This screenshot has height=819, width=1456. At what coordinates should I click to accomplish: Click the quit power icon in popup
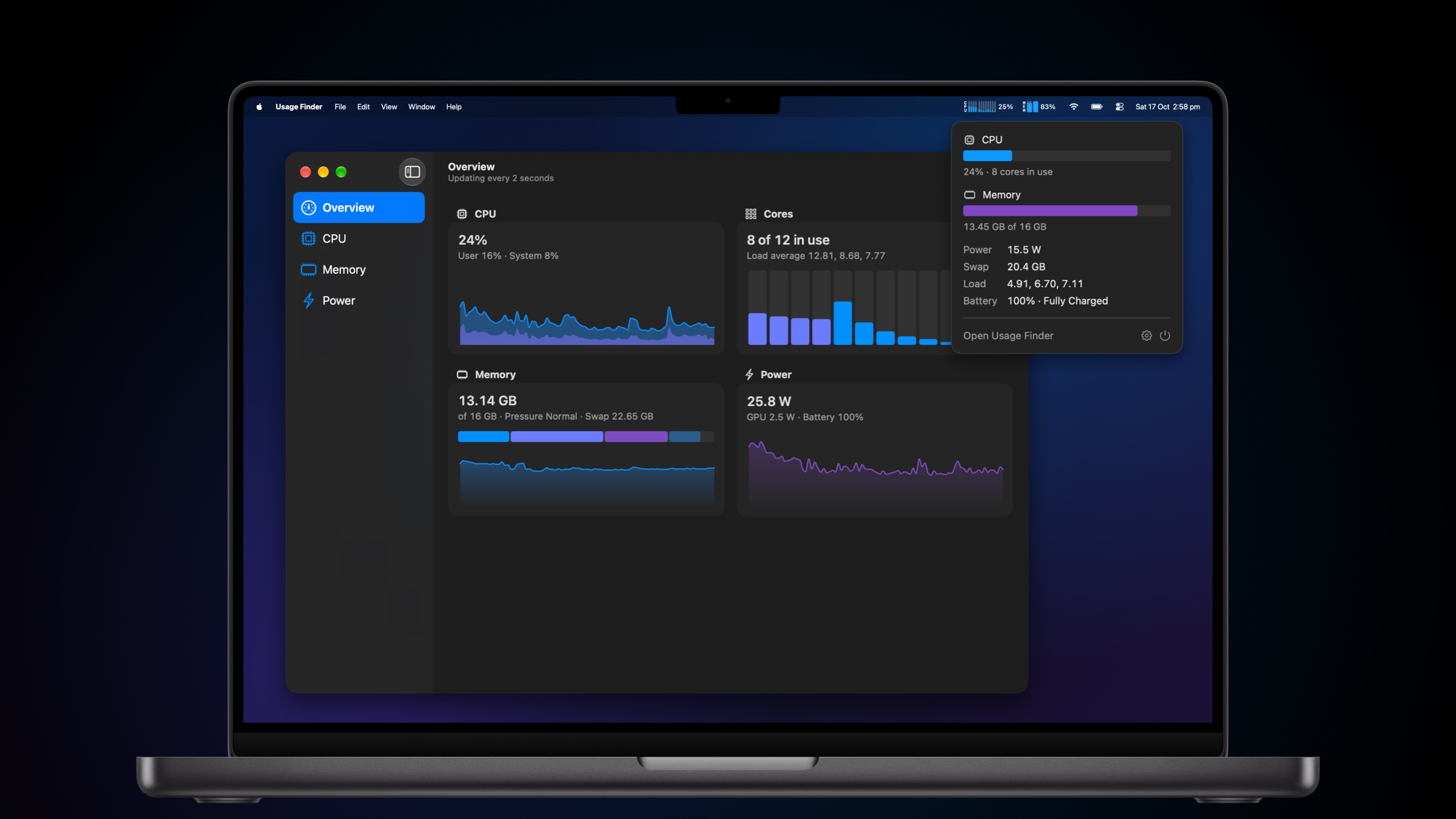1165,335
